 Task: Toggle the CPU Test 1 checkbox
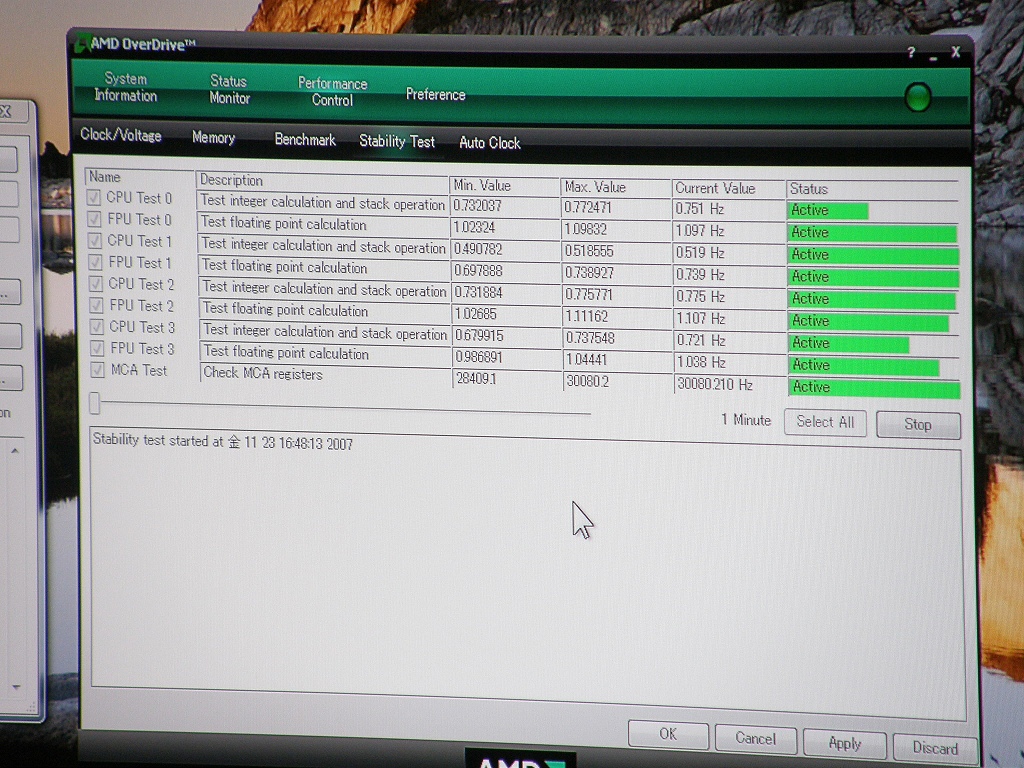point(95,240)
